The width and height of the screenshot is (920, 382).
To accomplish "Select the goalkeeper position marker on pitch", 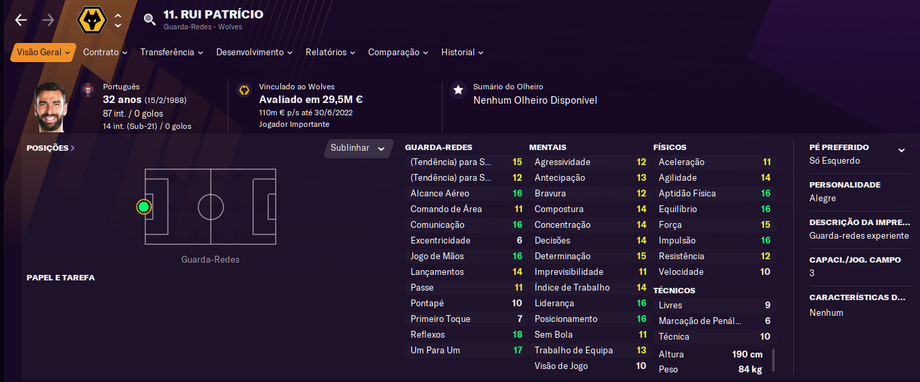I will click(x=144, y=207).
